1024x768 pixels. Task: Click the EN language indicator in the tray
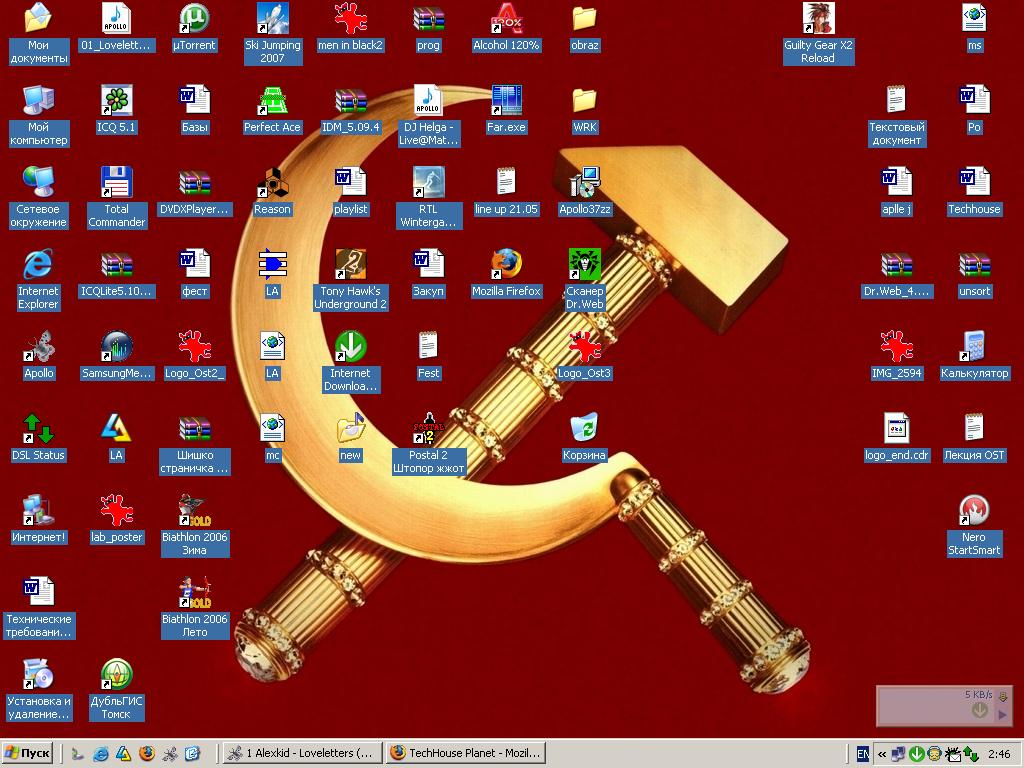863,754
